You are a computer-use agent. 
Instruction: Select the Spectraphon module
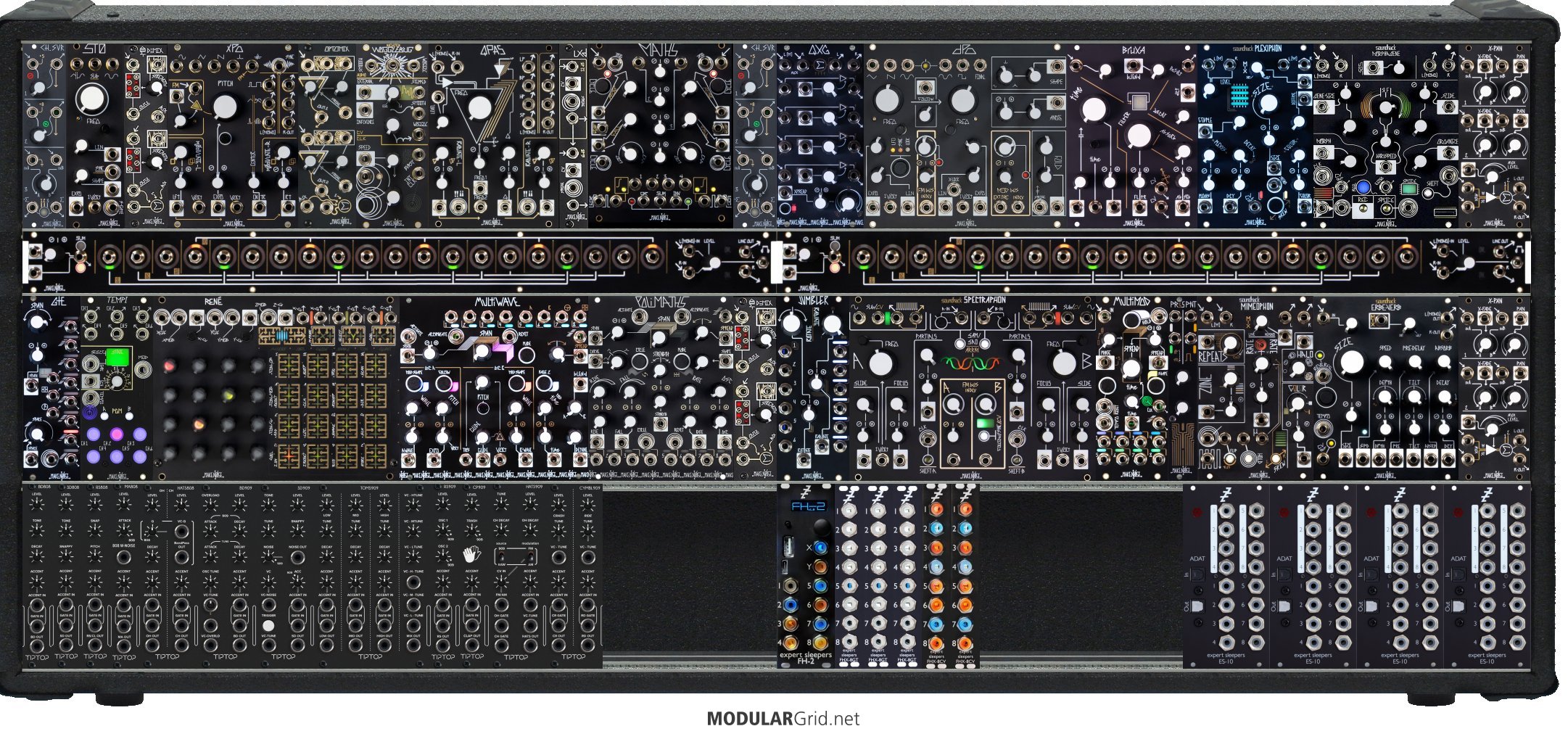973,387
